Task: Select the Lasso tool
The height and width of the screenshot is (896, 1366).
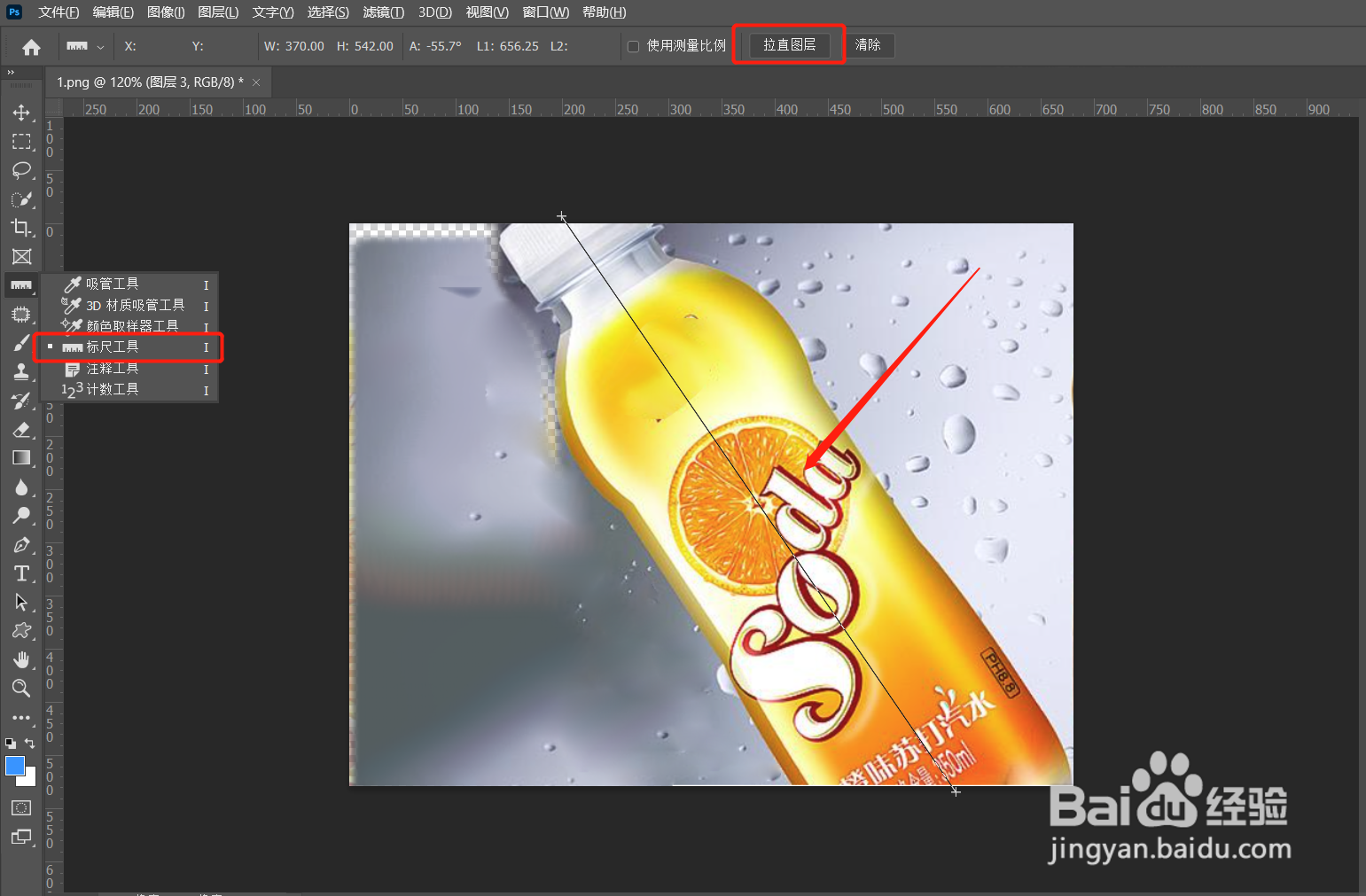Action: click(21, 170)
